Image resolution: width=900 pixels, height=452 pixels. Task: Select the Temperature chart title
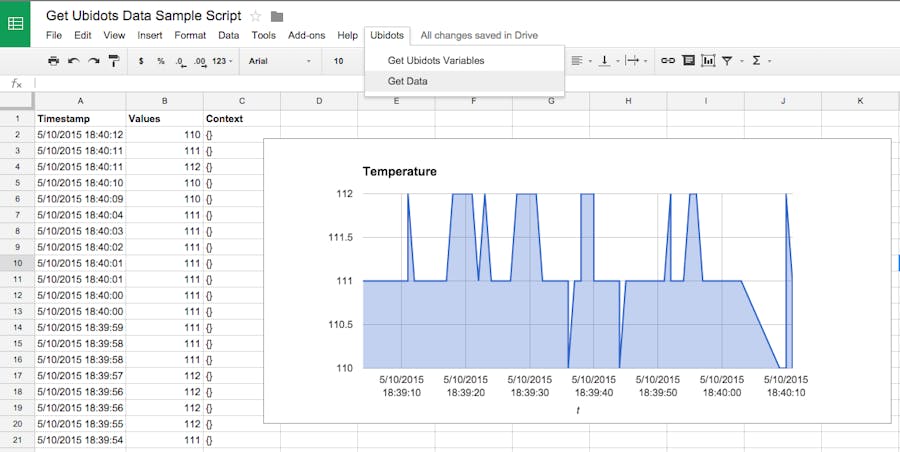[399, 171]
